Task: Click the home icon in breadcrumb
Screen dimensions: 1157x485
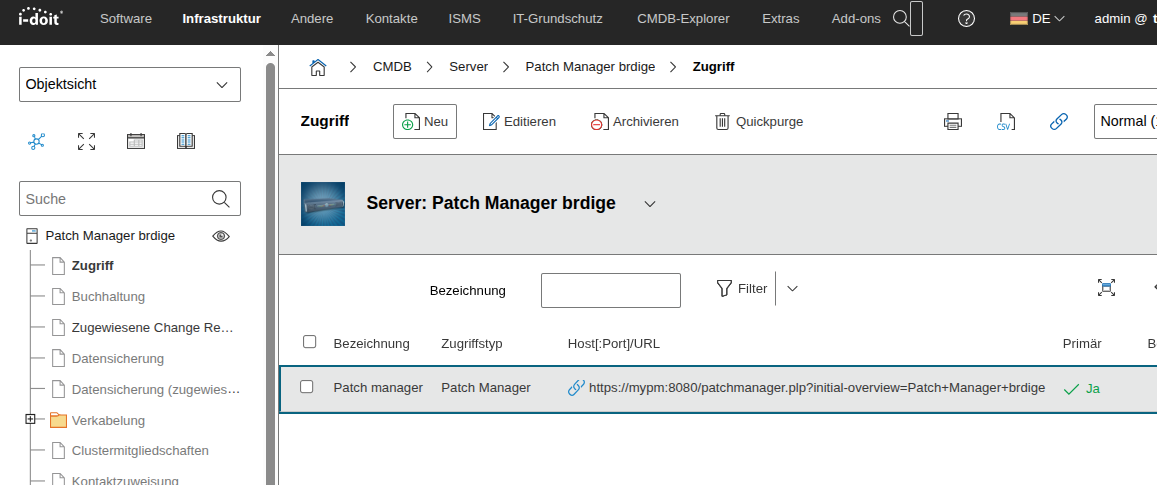Action: coord(318,67)
